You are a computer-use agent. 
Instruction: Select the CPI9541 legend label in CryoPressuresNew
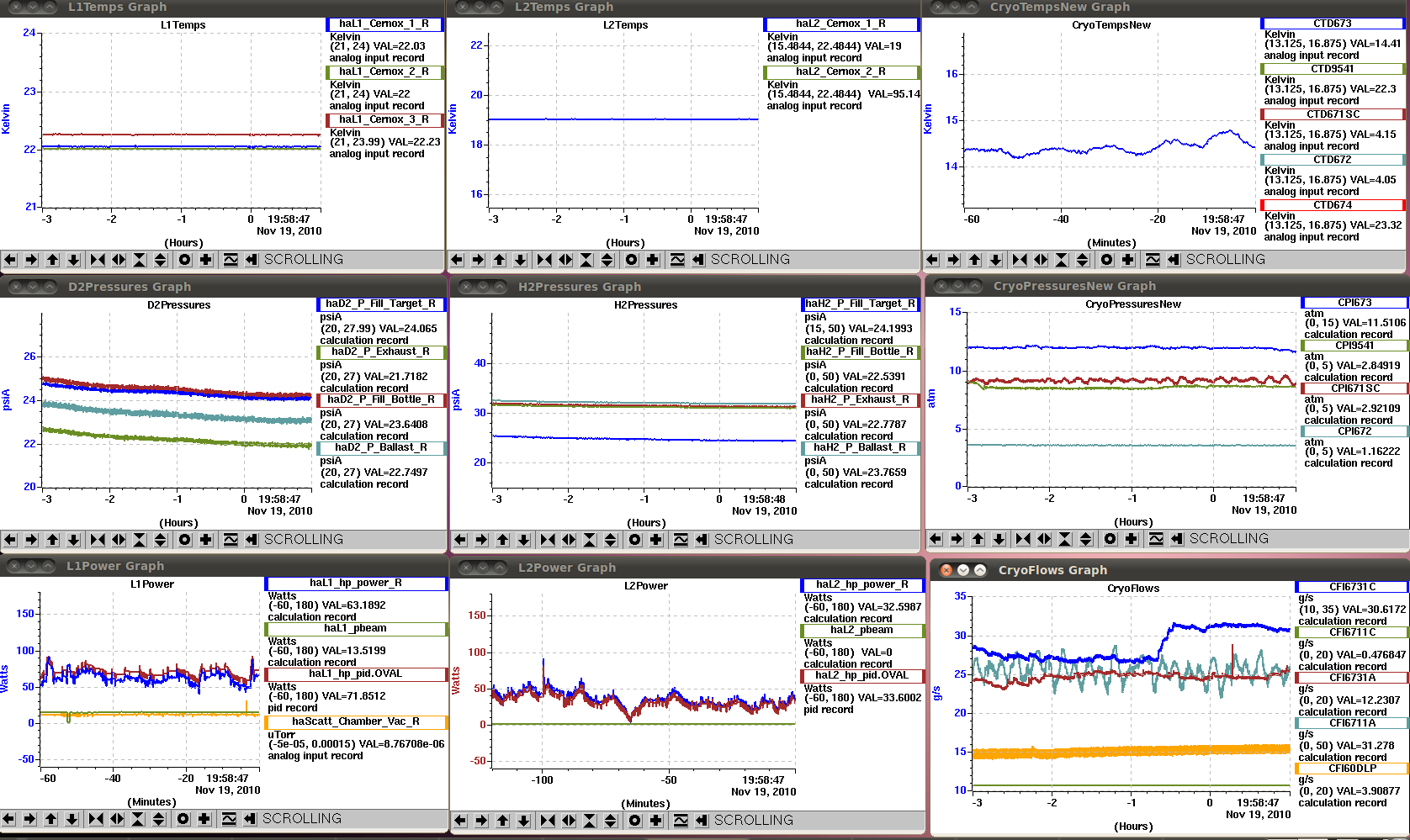tap(1354, 346)
